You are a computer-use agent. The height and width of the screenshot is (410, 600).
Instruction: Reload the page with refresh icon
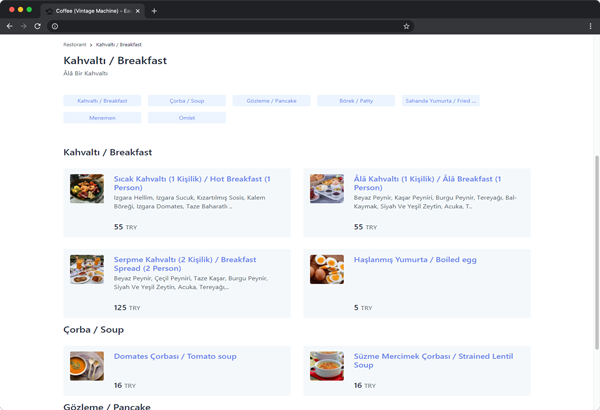(37, 26)
